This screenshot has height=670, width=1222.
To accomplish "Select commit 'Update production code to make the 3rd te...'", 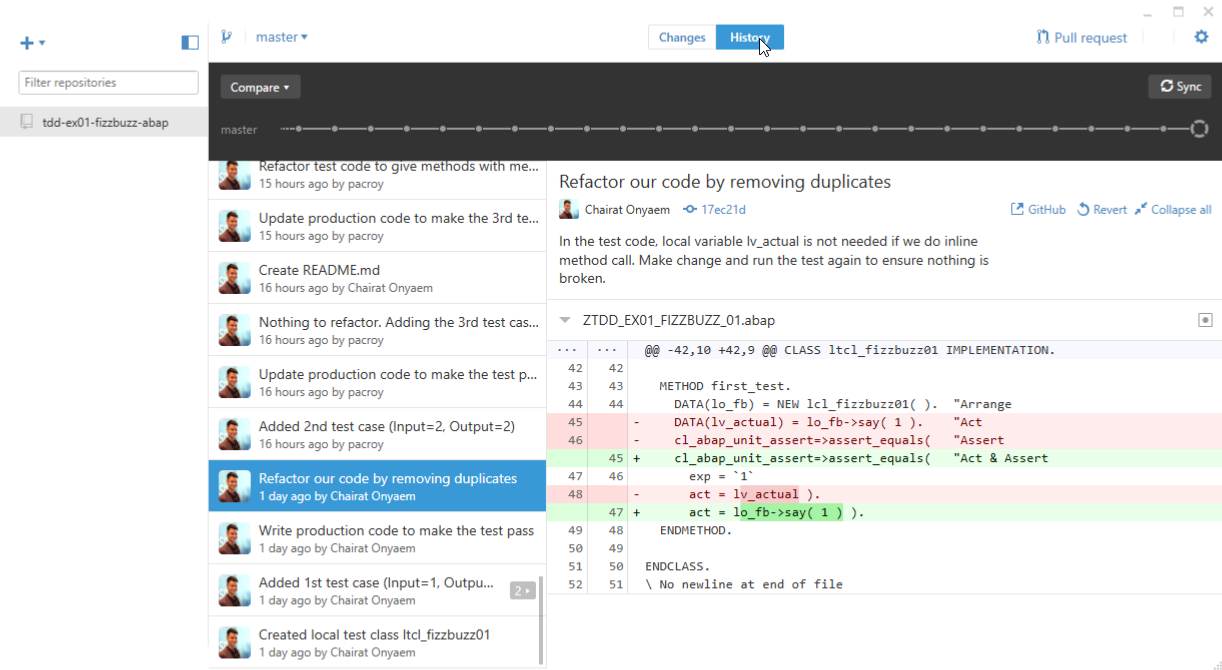I will tap(377, 226).
